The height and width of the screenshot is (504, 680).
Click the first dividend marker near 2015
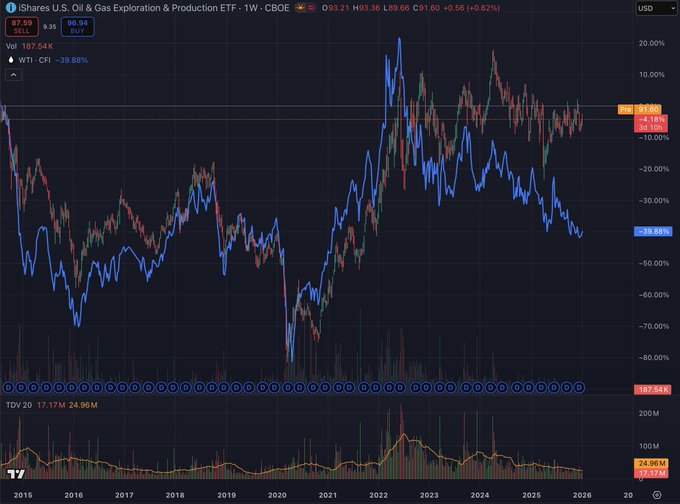(x=9, y=387)
